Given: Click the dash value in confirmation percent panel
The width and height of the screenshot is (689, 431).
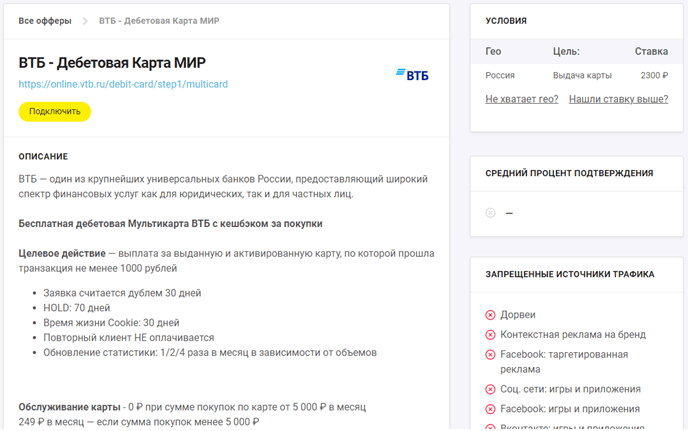Looking at the screenshot, I should click(509, 214).
